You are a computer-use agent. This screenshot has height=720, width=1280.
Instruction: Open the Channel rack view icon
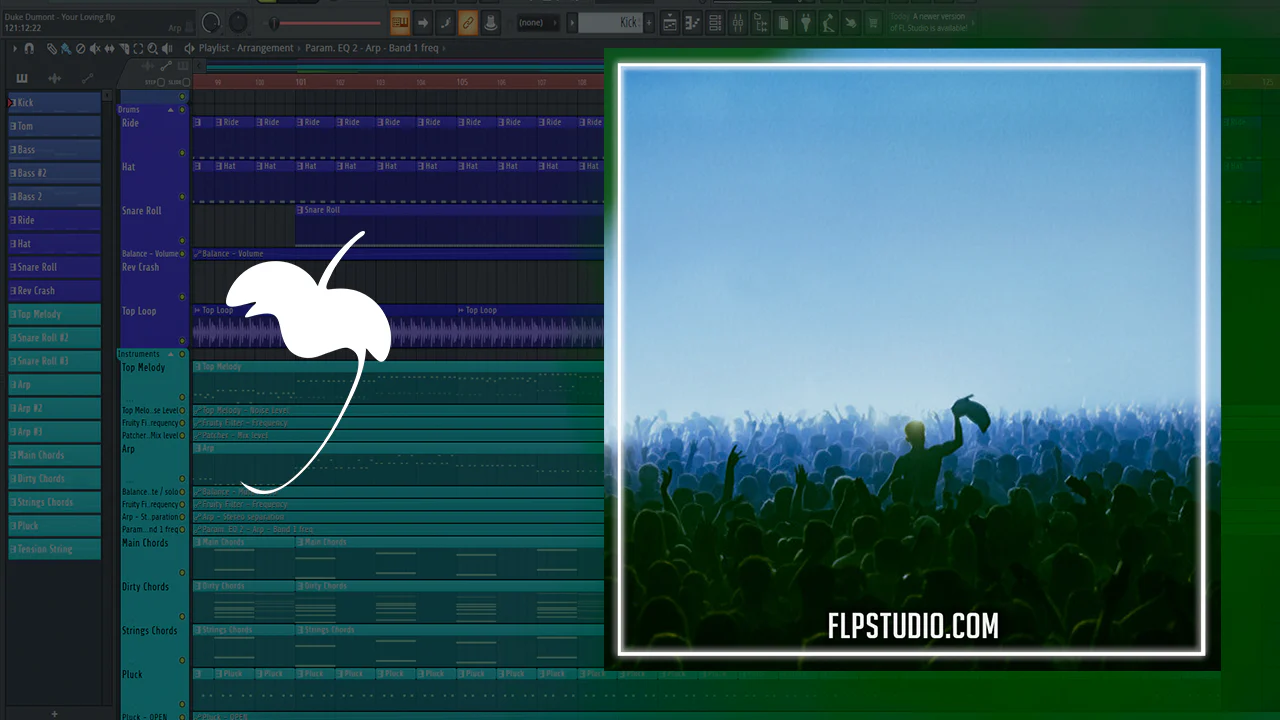[x=715, y=22]
